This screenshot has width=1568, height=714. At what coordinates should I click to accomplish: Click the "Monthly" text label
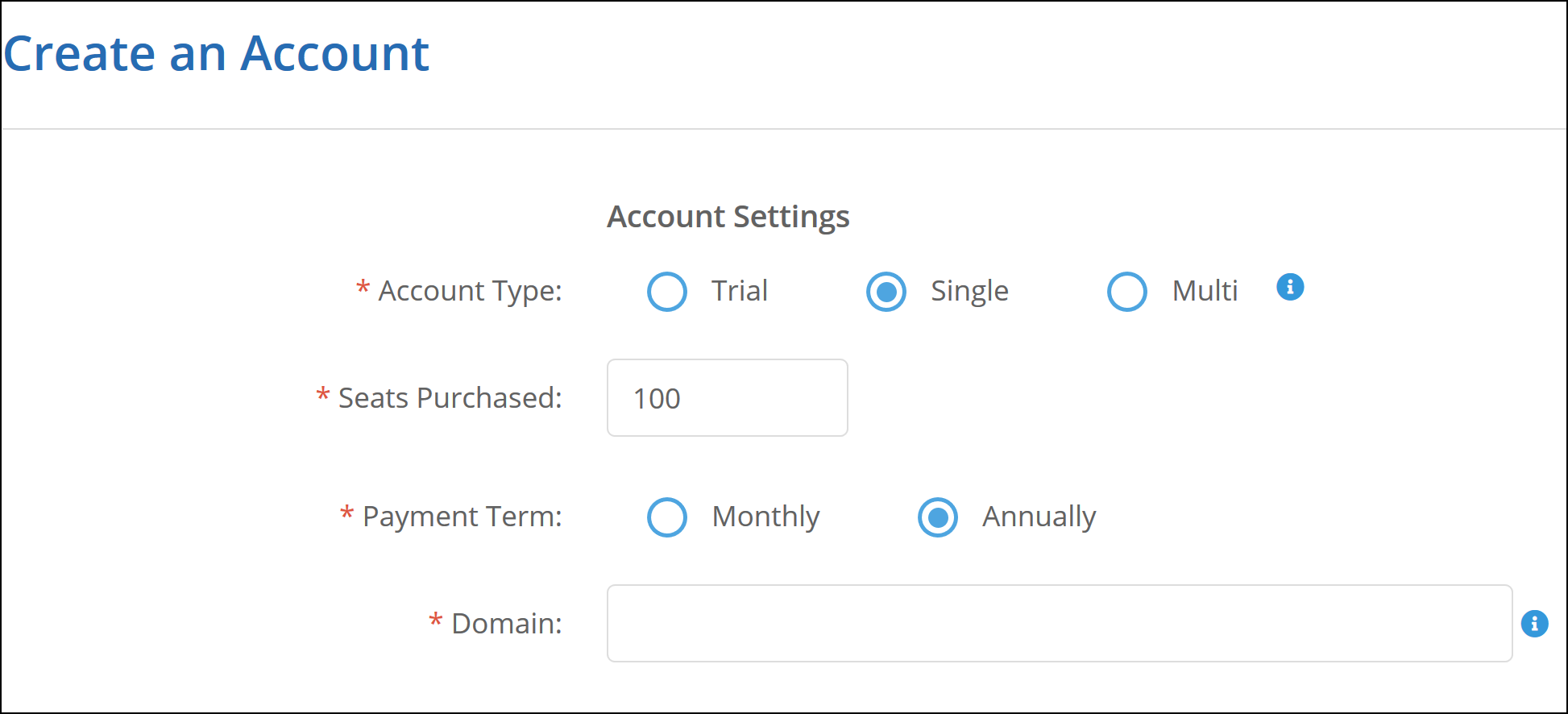click(x=765, y=517)
